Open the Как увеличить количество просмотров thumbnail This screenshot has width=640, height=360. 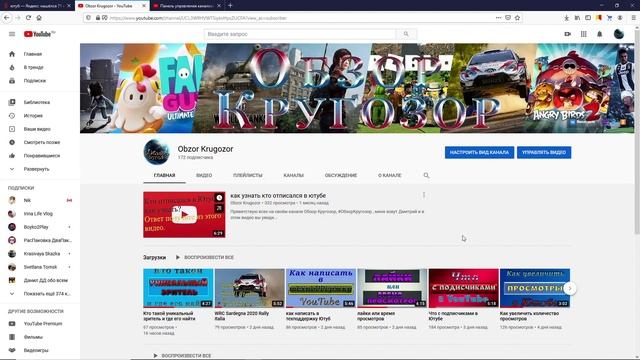click(535, 288)
